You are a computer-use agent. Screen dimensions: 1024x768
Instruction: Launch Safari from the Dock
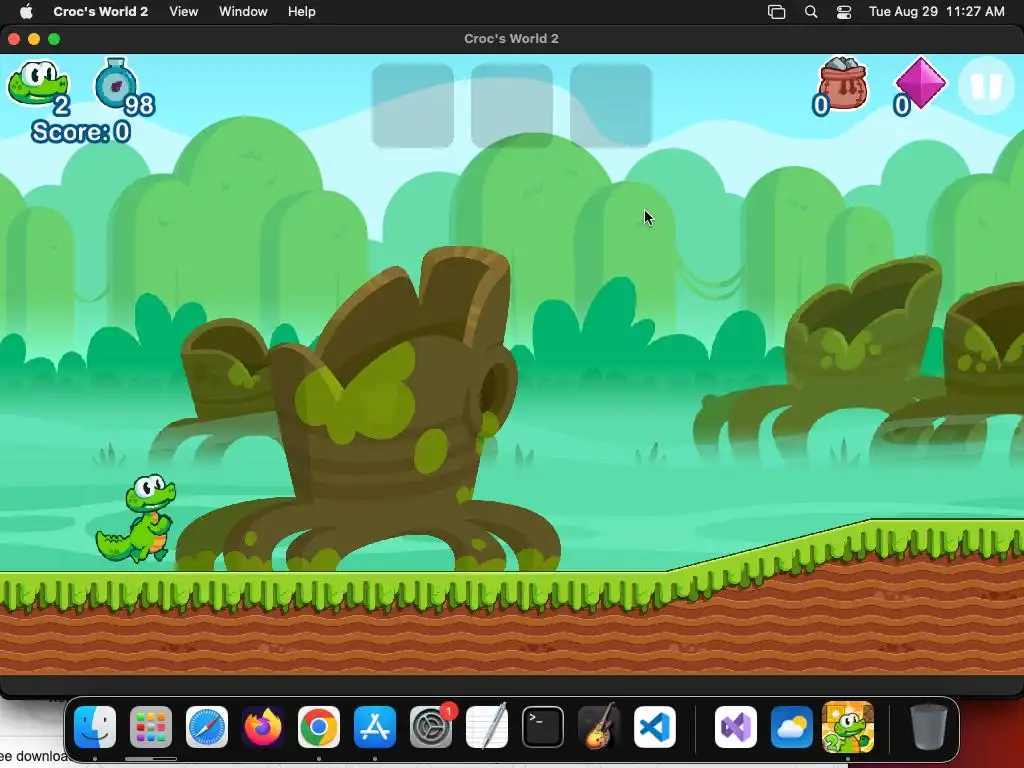tap(207, 727)
